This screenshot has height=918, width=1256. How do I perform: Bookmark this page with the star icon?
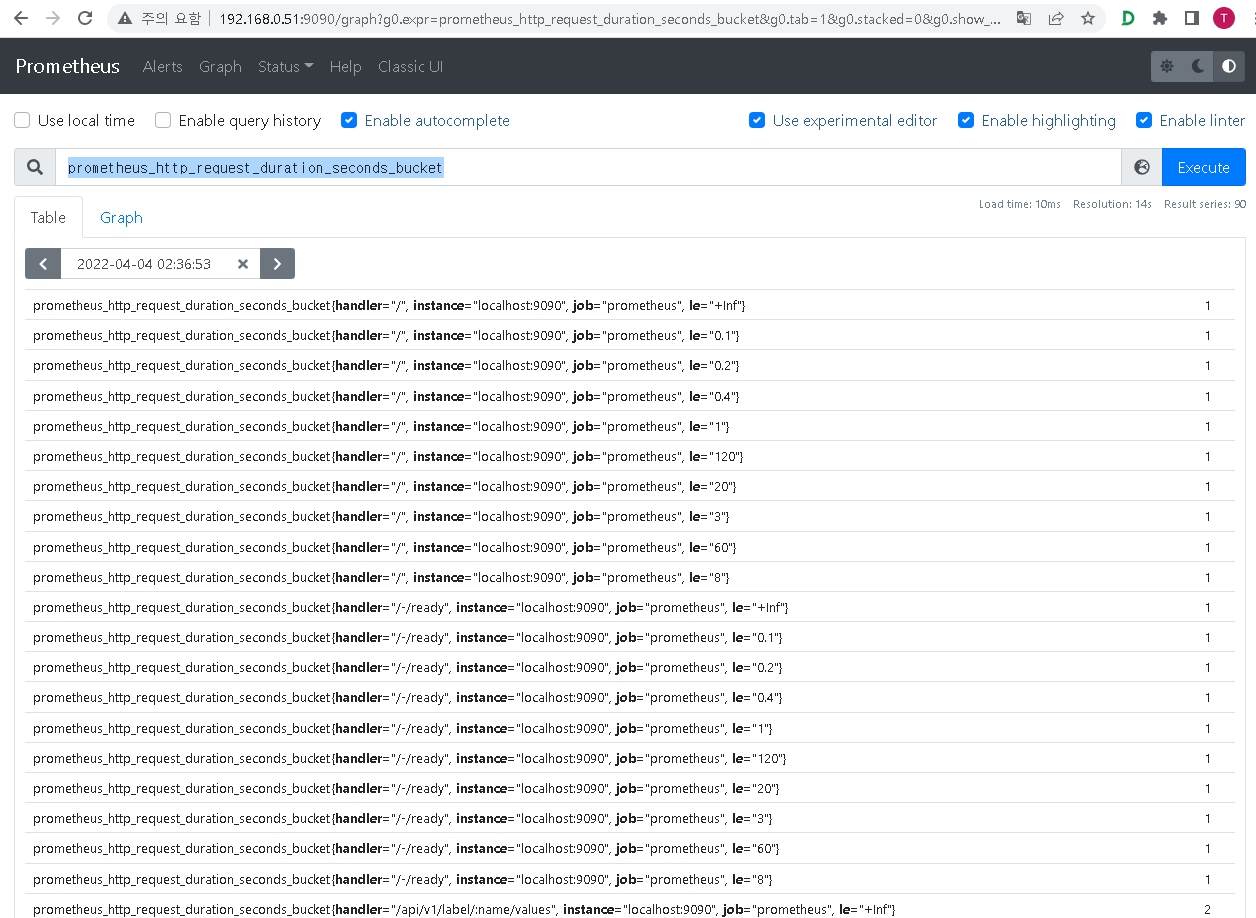coord(1088,18)
